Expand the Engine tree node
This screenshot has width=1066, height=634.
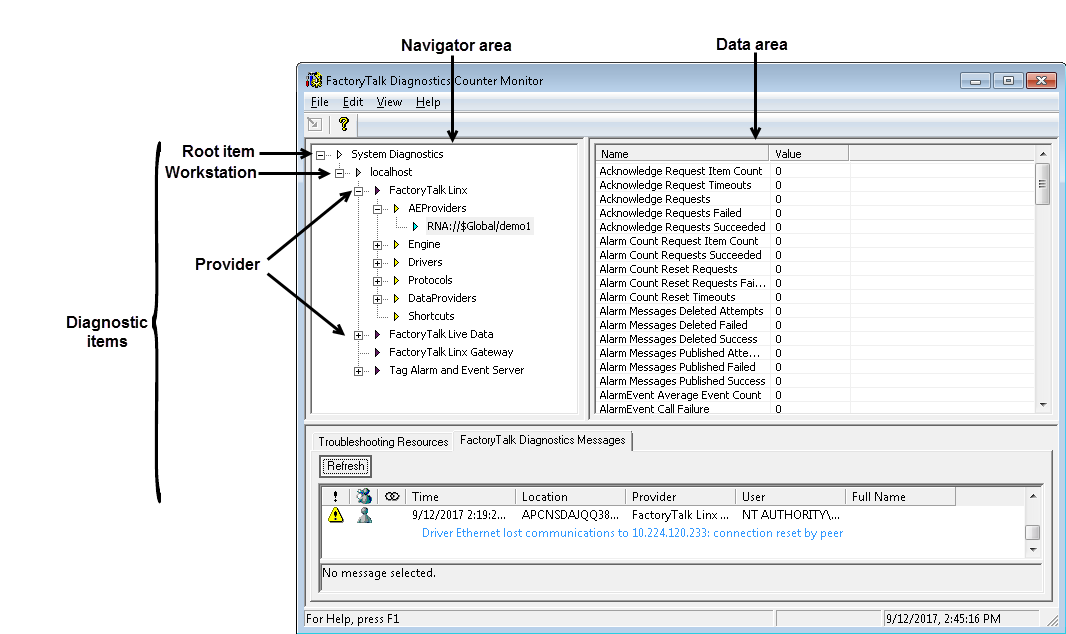coord(378,245)
